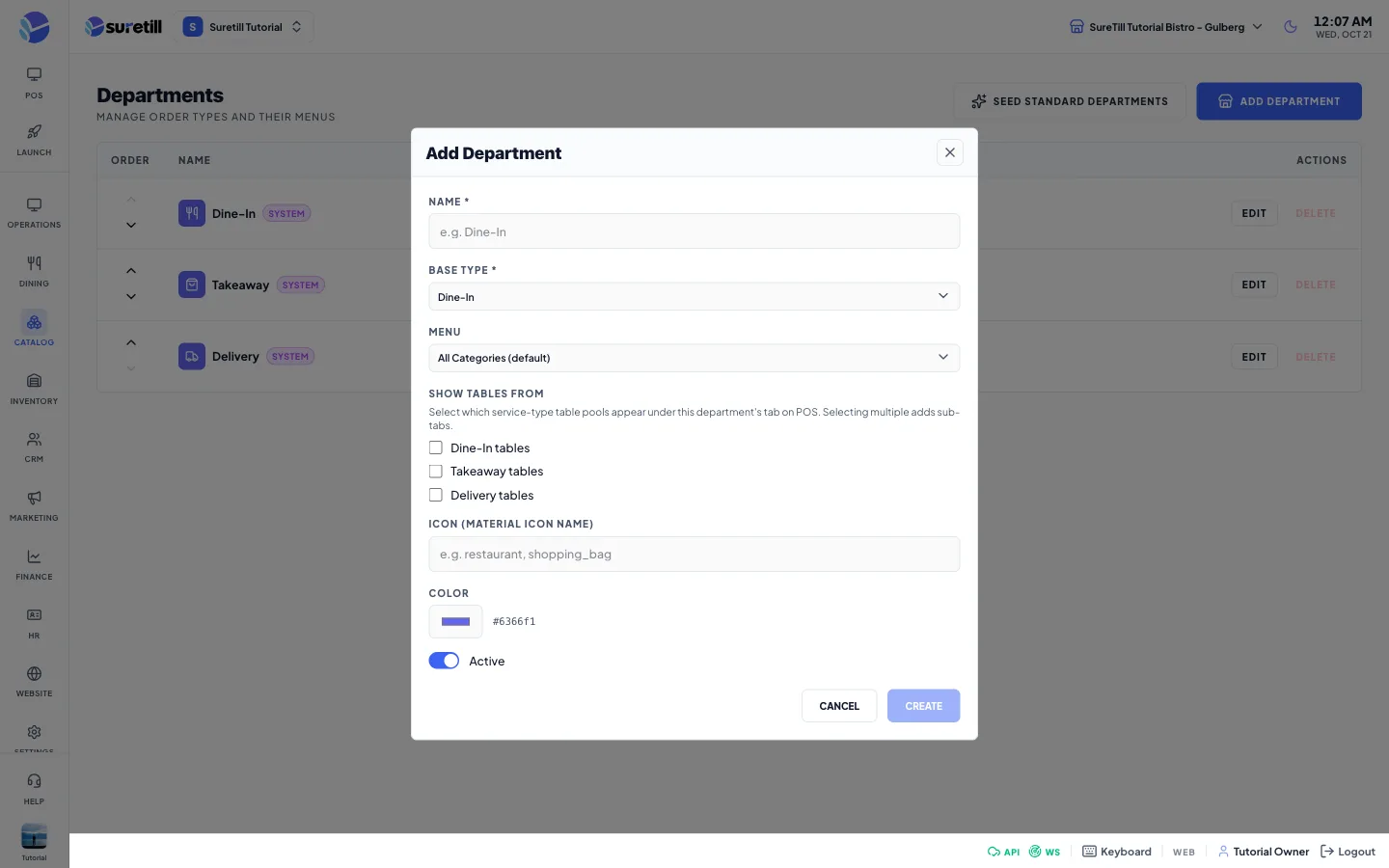Click the Icon material name field
The height and width of the screenshot is (868, 1389).
(x=694, y=555)
